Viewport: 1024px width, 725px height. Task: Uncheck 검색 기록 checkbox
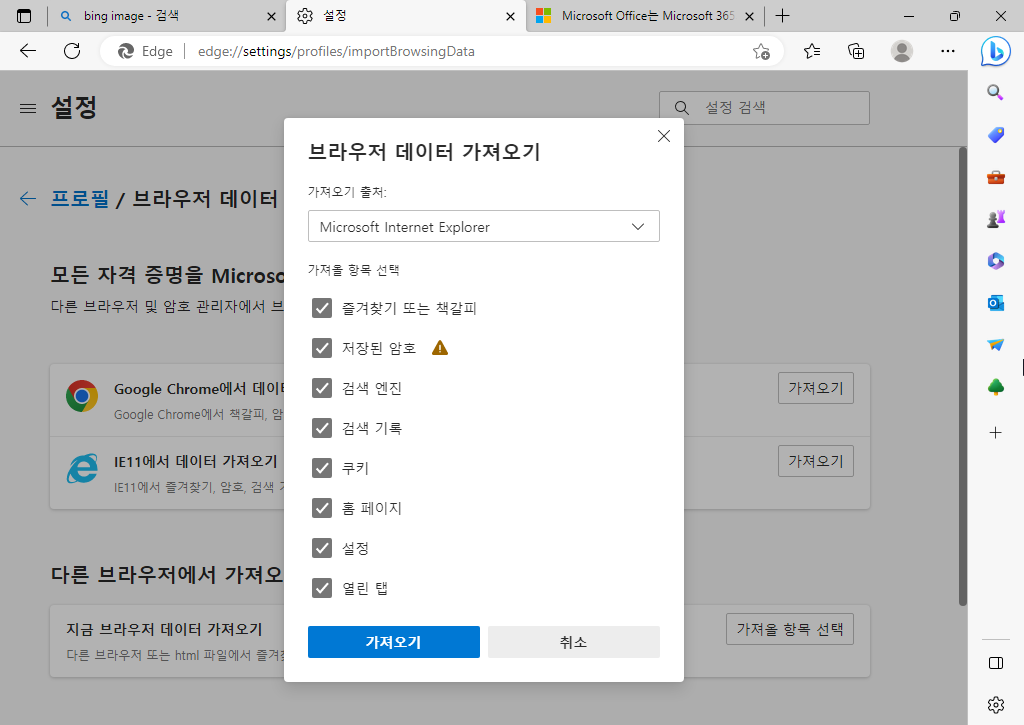[322, 428]
